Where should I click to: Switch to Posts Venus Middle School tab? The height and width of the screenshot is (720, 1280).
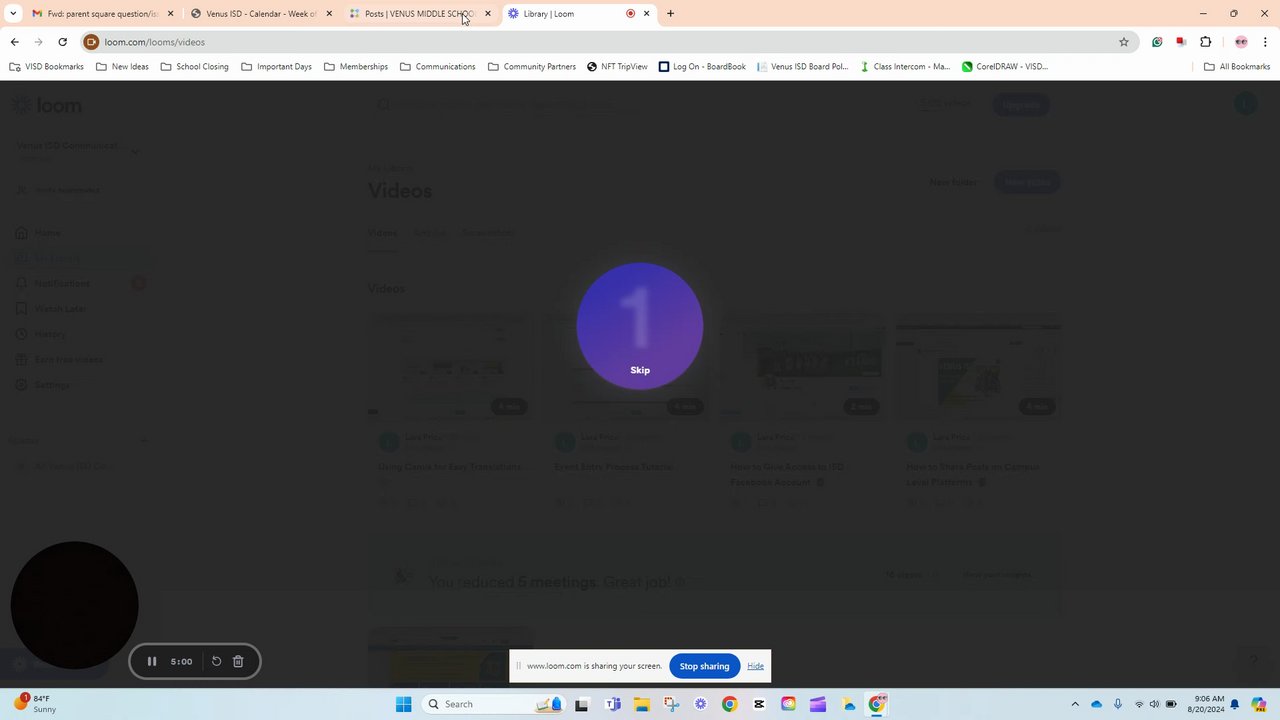click(x=418, y=14)
